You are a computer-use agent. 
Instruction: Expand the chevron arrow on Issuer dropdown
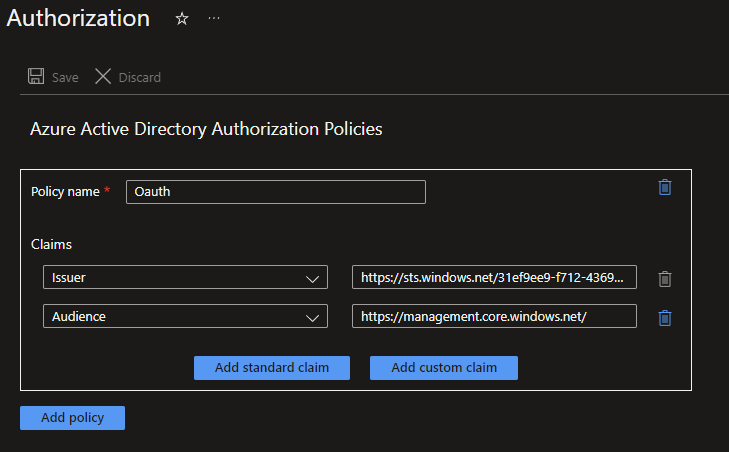click(x=310, y=278)
